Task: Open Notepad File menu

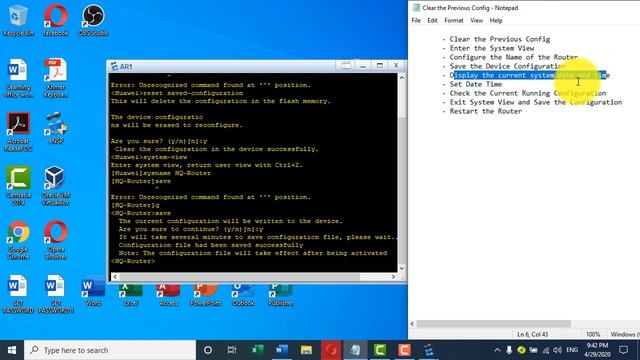Action: tap(416, 20)
